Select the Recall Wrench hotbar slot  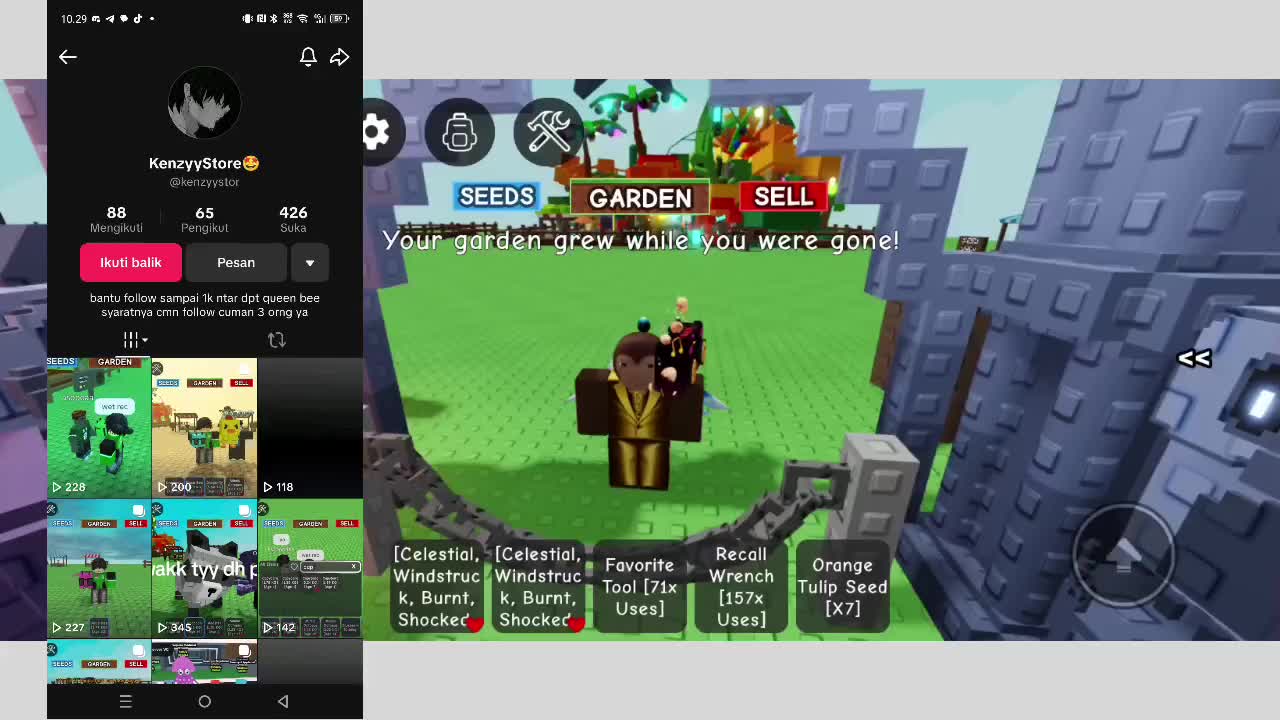(x=741, y=587)
